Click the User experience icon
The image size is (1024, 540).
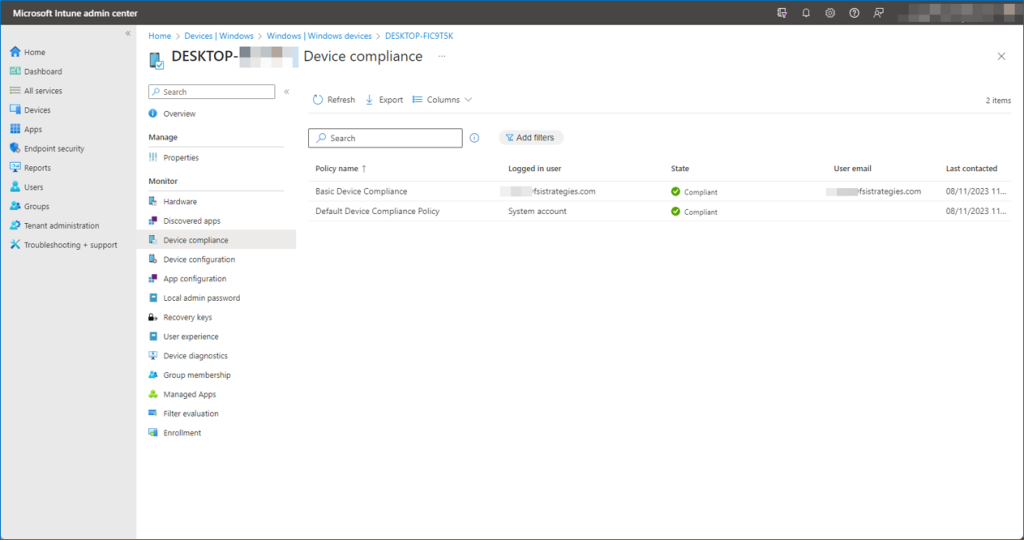click(153, 336)
